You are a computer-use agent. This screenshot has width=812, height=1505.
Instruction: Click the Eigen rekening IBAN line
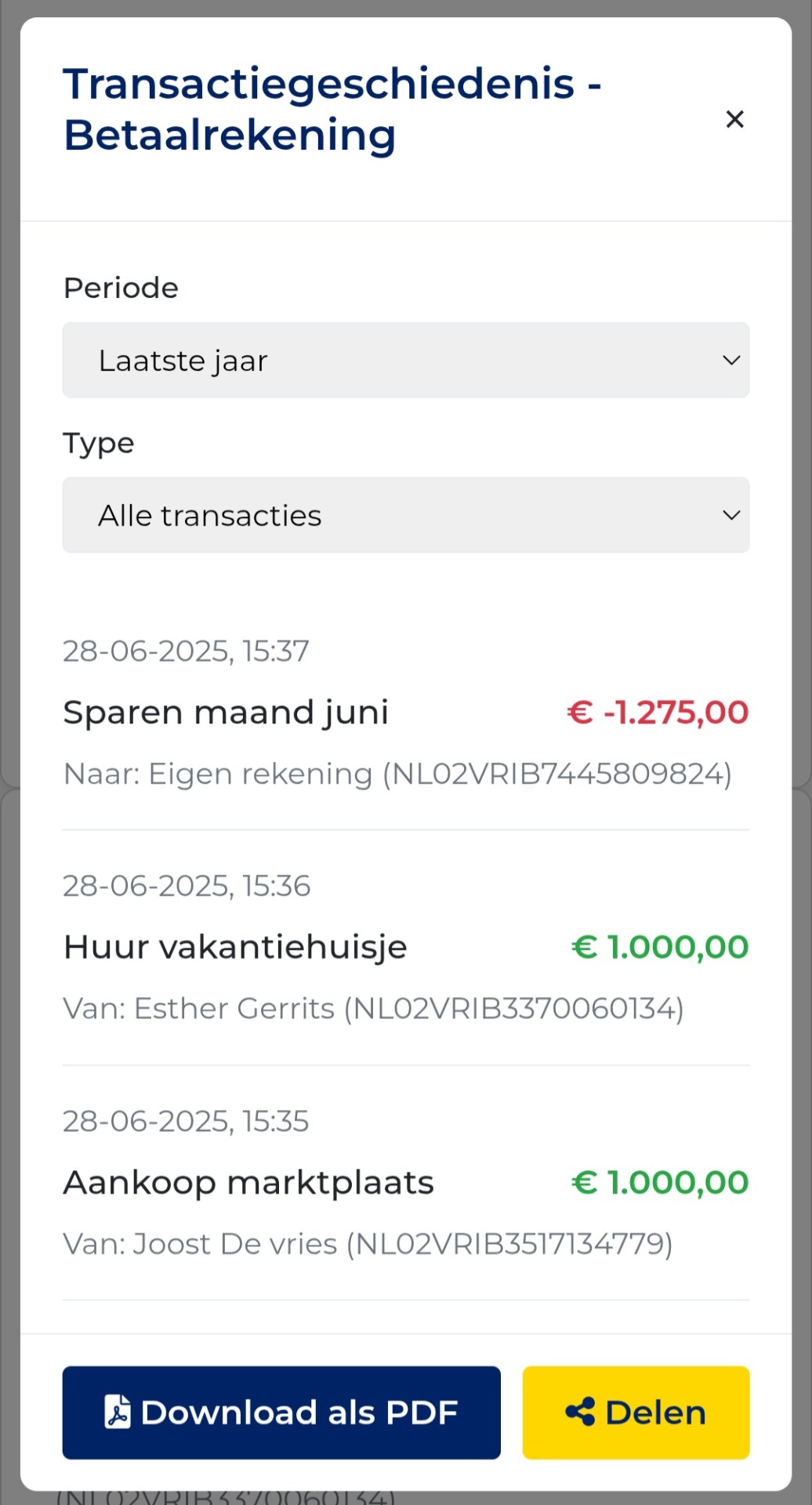[x=397, y=774]
